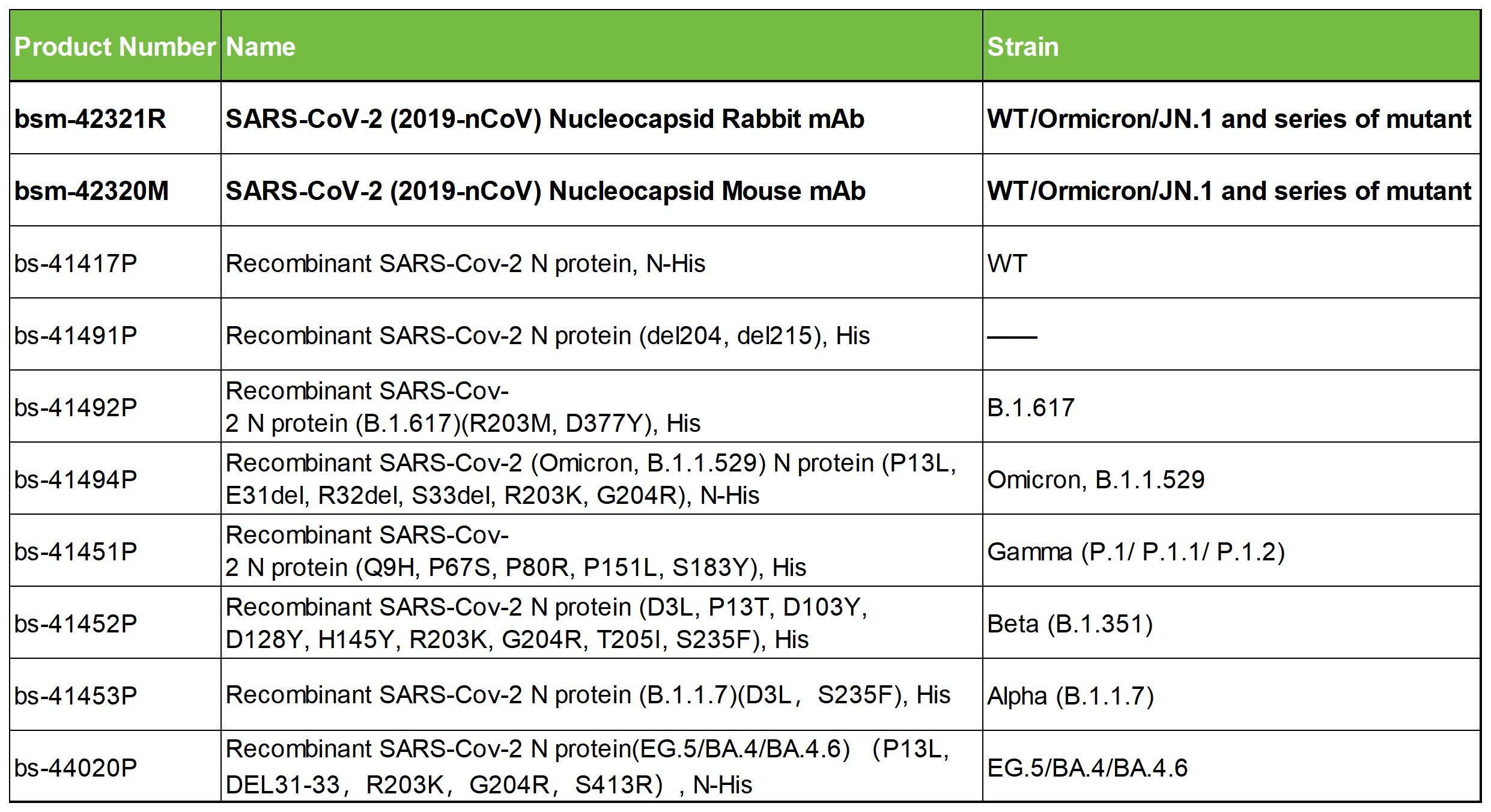Open product bs-41417P
This screenshot has height=812, width=1491.
(76, 263)
